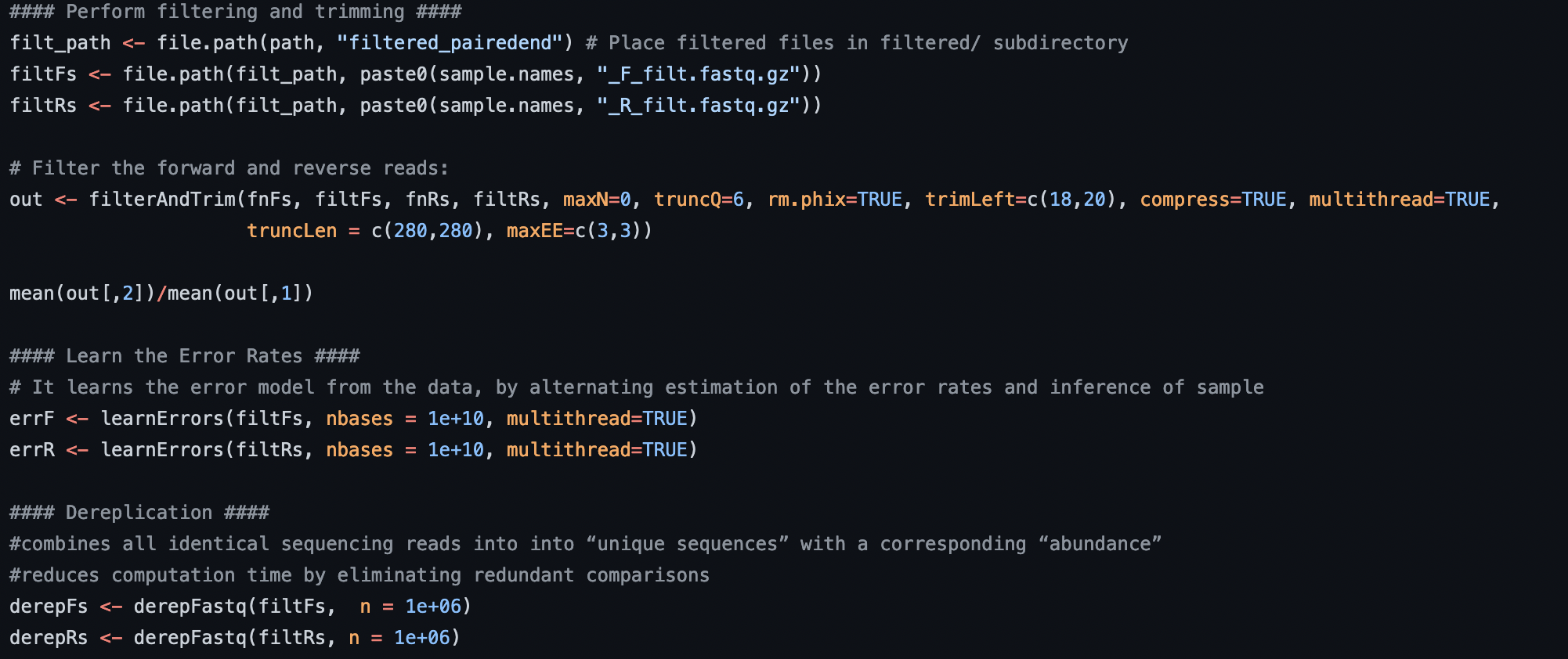Click the mean(out[,2]) expression

point(83,293)
